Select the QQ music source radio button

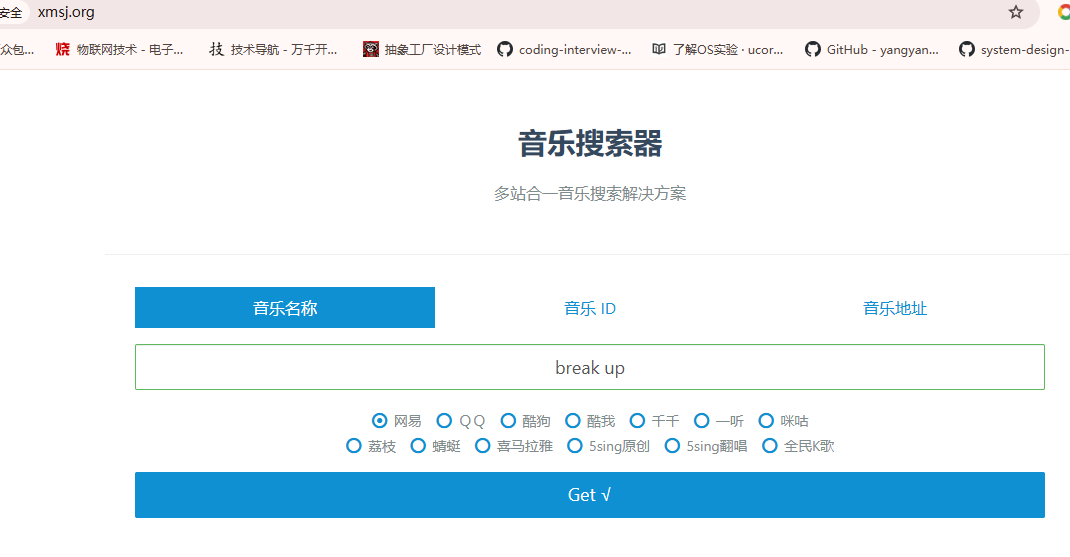445,421
